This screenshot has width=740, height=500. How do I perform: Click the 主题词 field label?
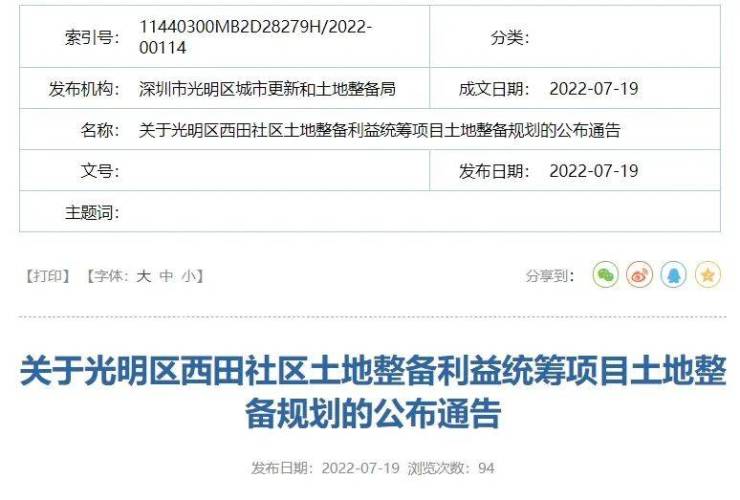[92, 212]
